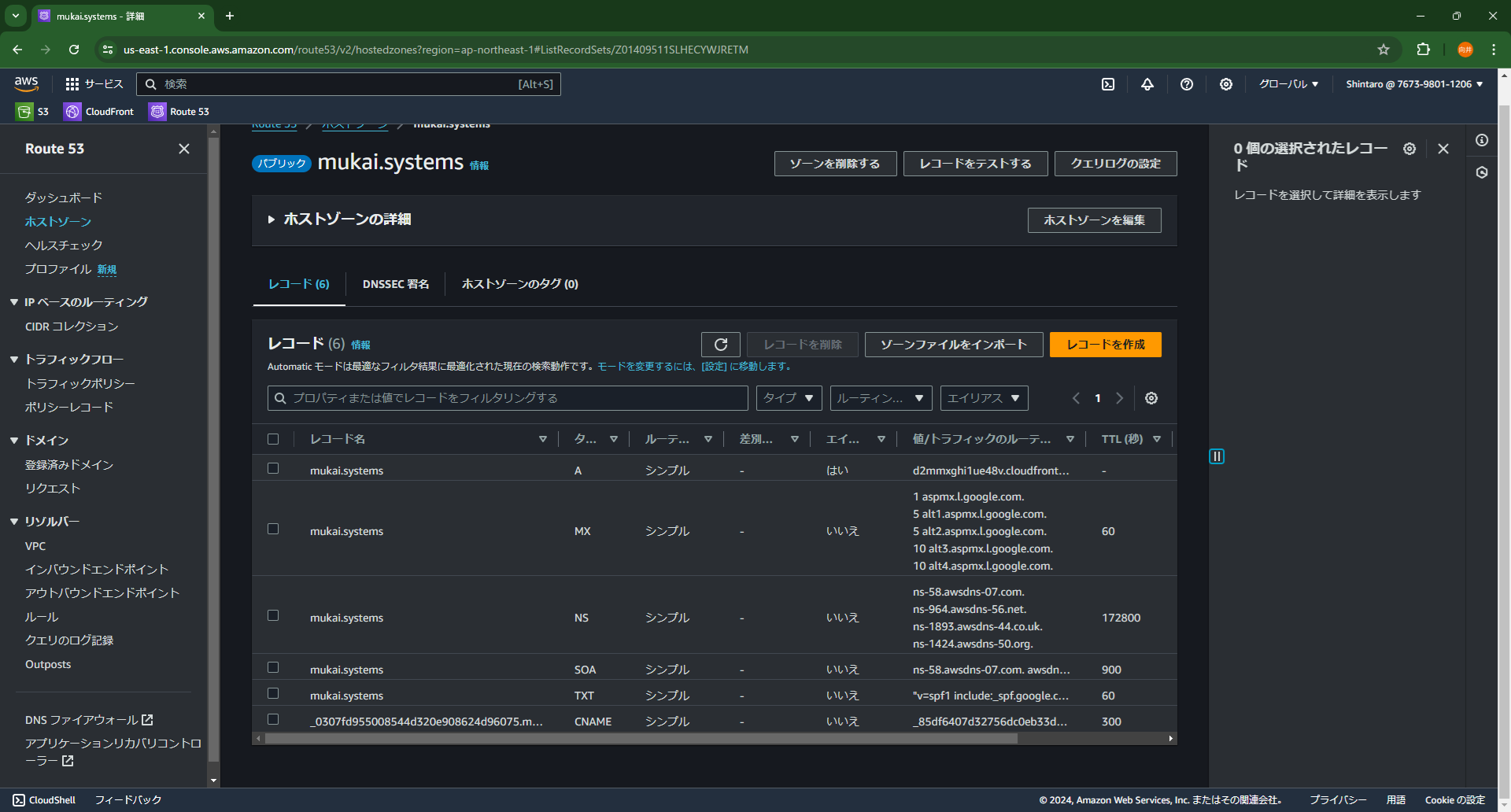Screen dimensions: 1511x812
Task: Switch to レコード (6) tab
Action: coord(299,284)
